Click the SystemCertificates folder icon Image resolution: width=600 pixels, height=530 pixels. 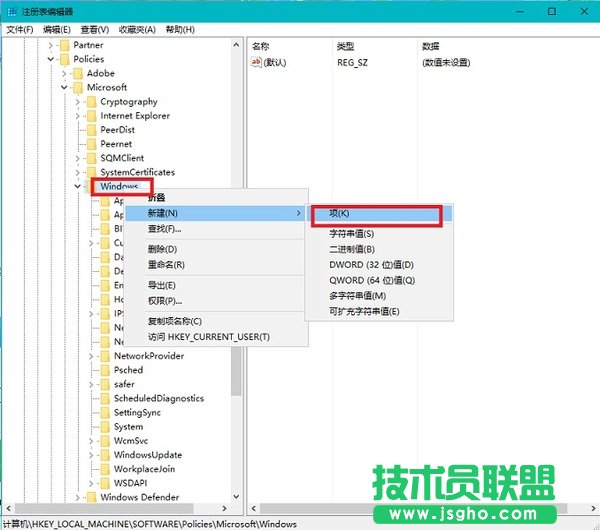91,172
